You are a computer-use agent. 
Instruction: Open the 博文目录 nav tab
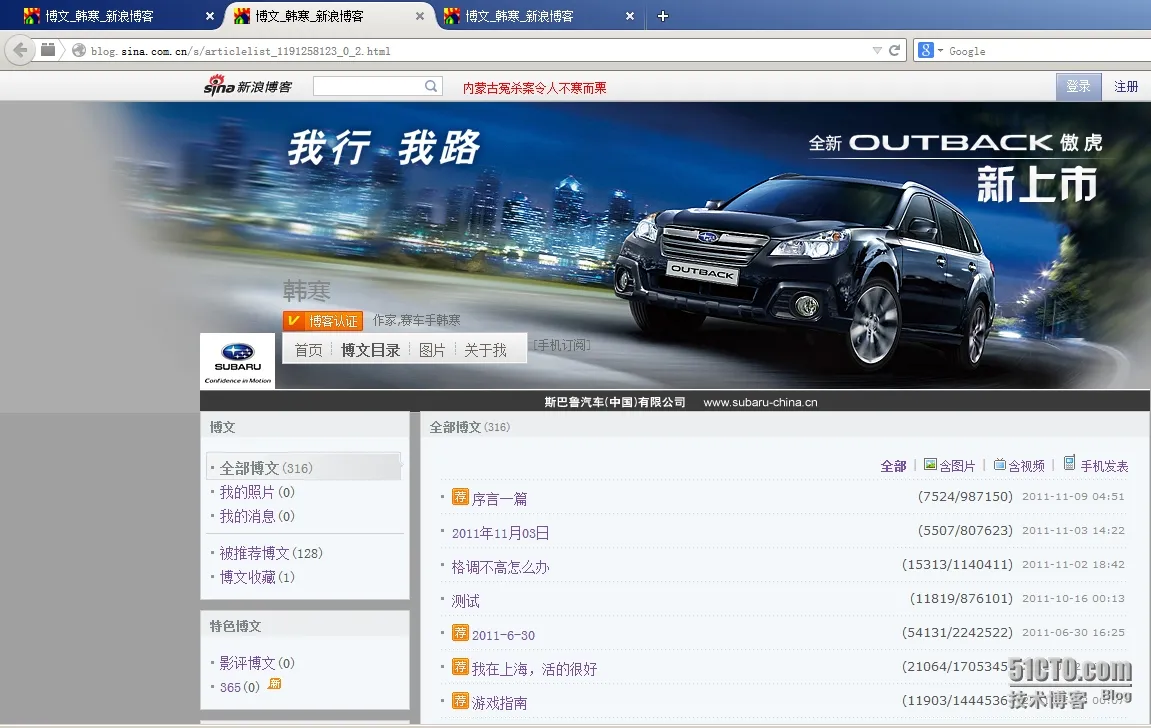(x=371, y=350)
